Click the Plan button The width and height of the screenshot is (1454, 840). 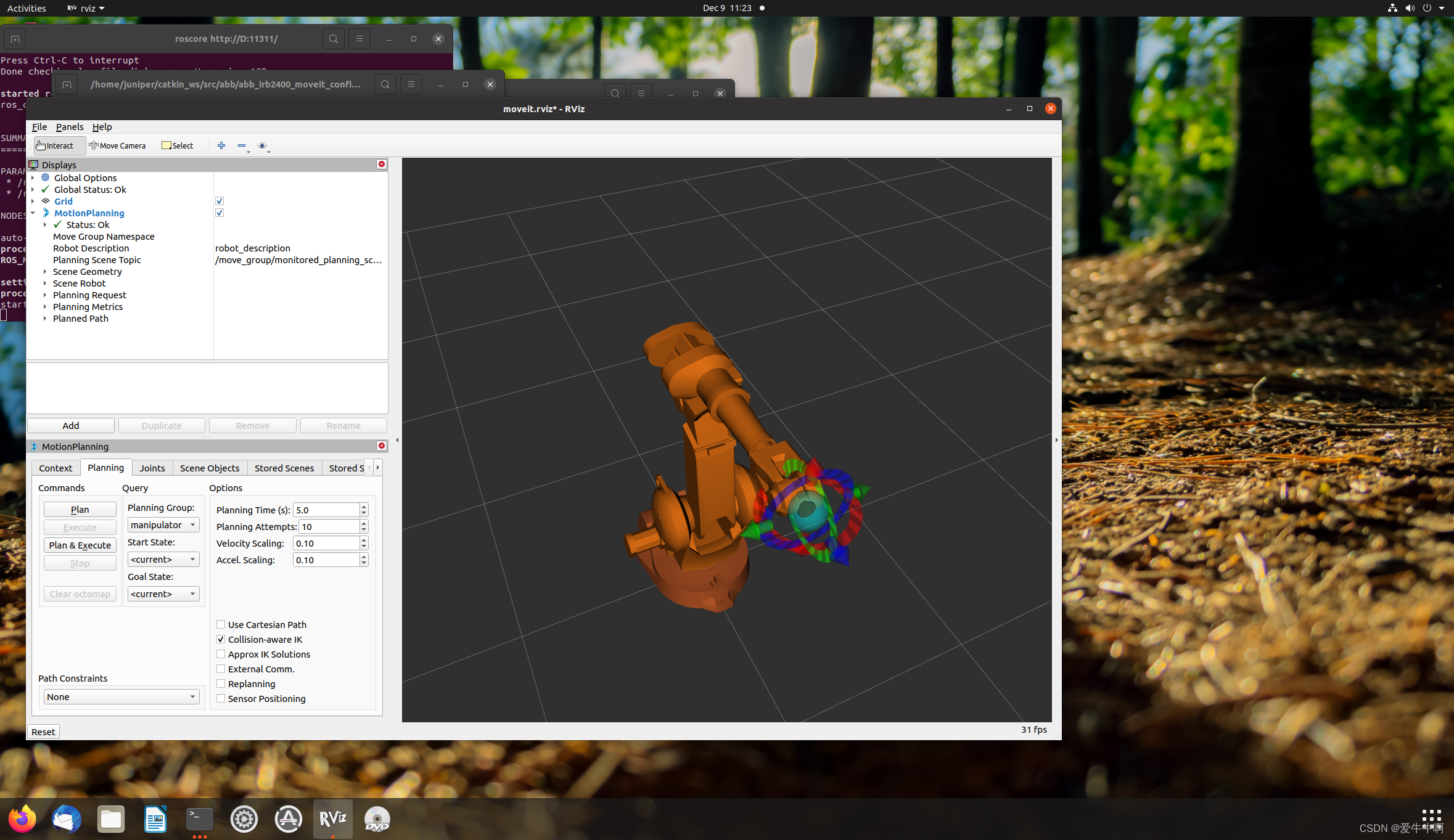(x=80, y=509)
